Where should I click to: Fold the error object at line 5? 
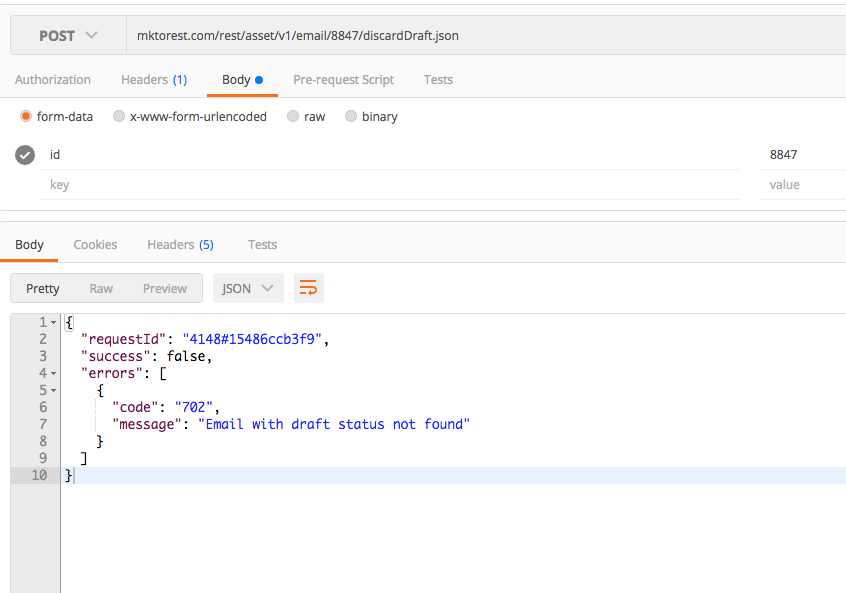point(54,391)
